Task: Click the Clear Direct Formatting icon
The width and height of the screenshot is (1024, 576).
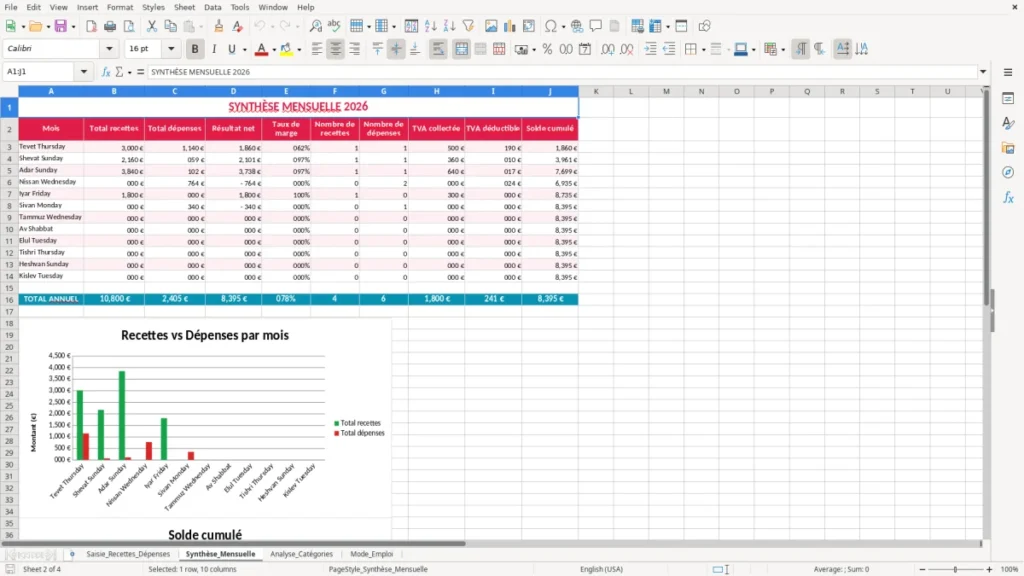Action: click(x=238, y=26)
